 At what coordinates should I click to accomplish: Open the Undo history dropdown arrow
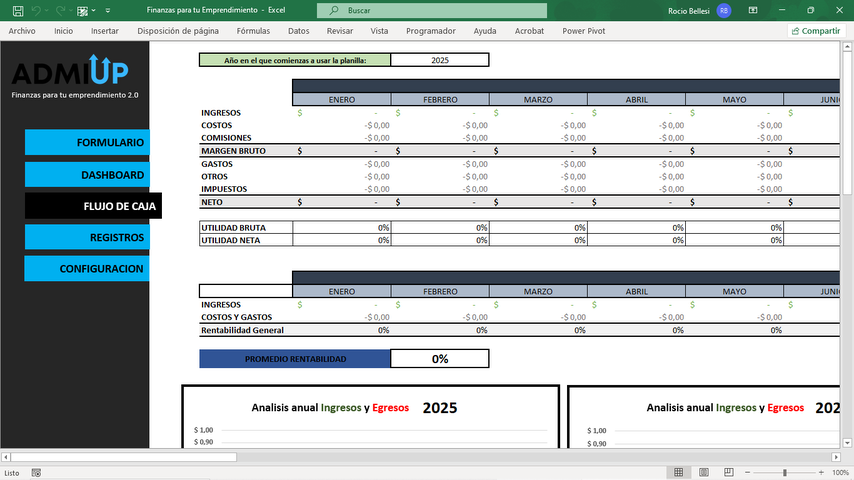(x=46, y=10)
